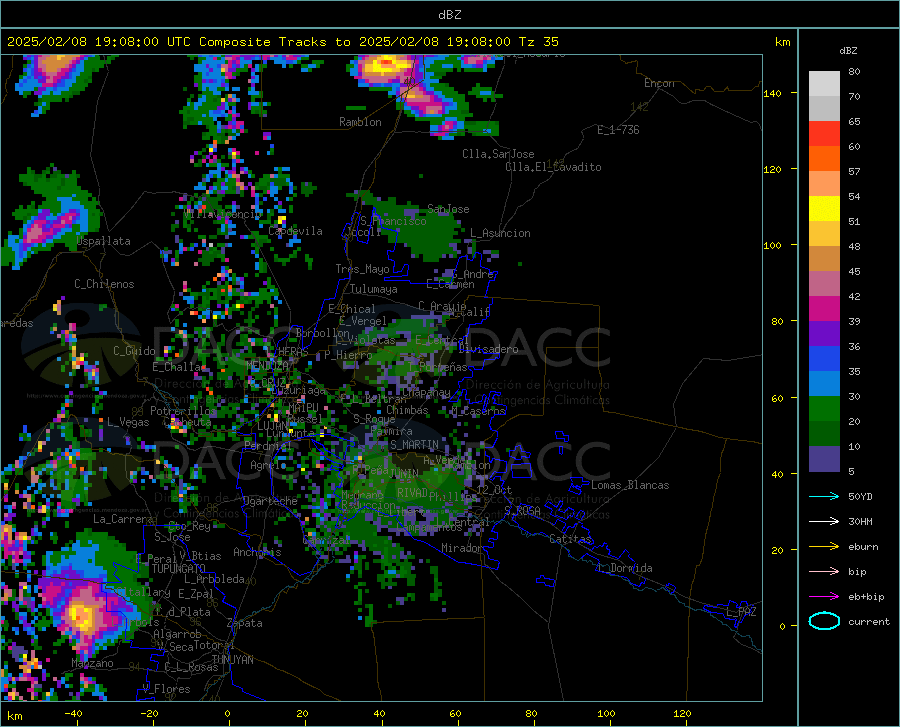
Task: Click the pink bip arrow legend icon
Action: [824, 572]
